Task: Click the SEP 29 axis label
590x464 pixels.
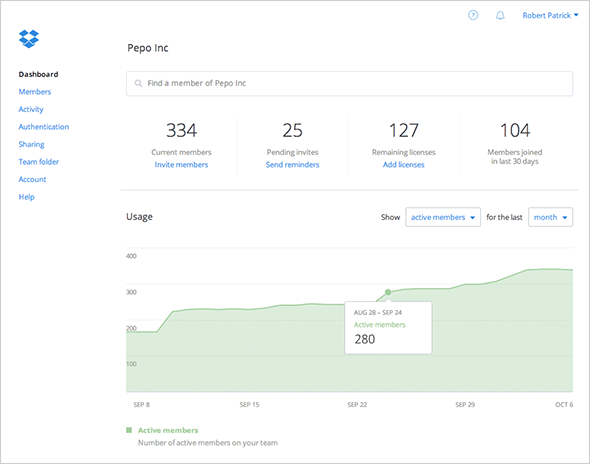Action: 465,405
